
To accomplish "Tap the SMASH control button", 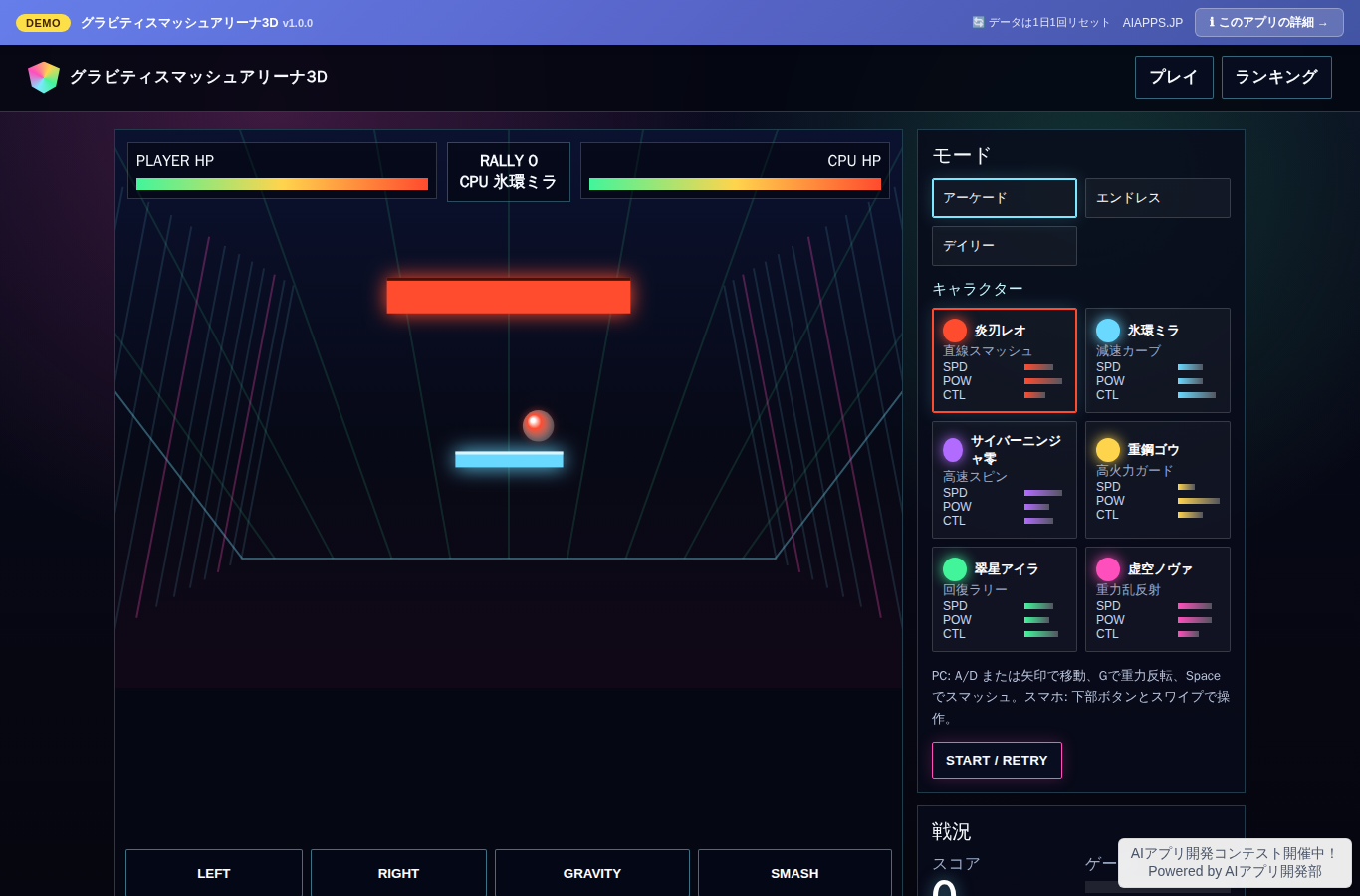I will tap(794, 873).
